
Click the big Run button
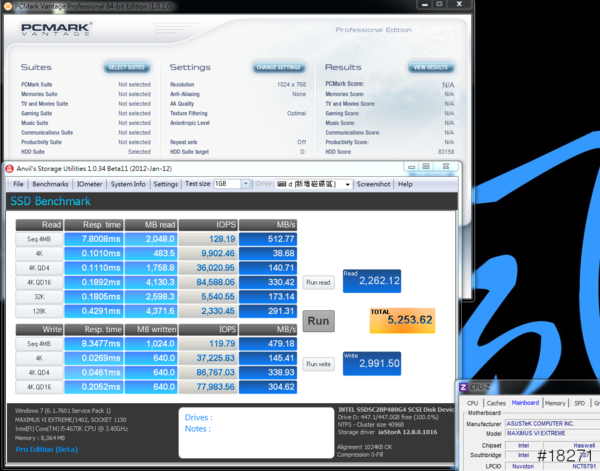pos(318,321)
